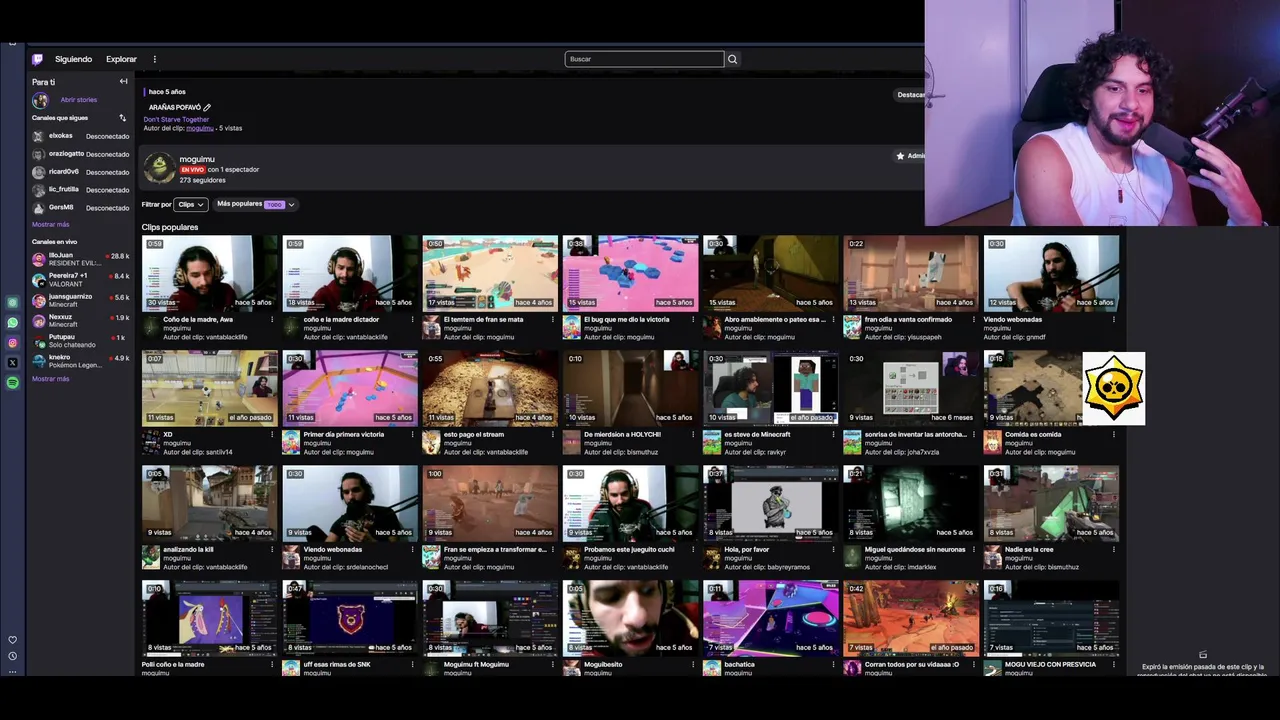Screen dimensions: 1280x720
Task: Open the X icon in the browser sidebar
Action: tap(12, 363)
